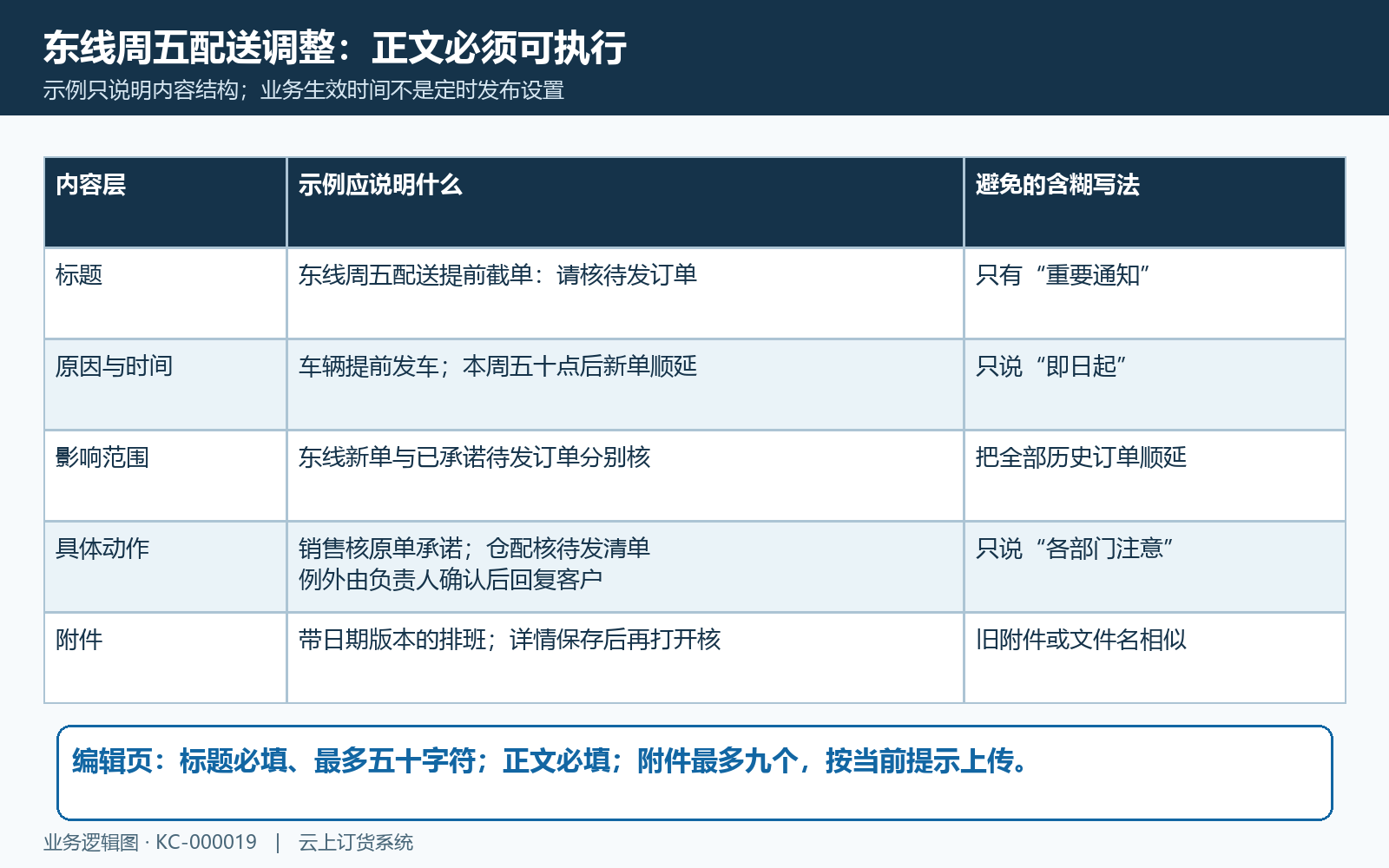1389x868 pixels.
Task: Select the 原因与时间 row label
Action: coord(165,385)
